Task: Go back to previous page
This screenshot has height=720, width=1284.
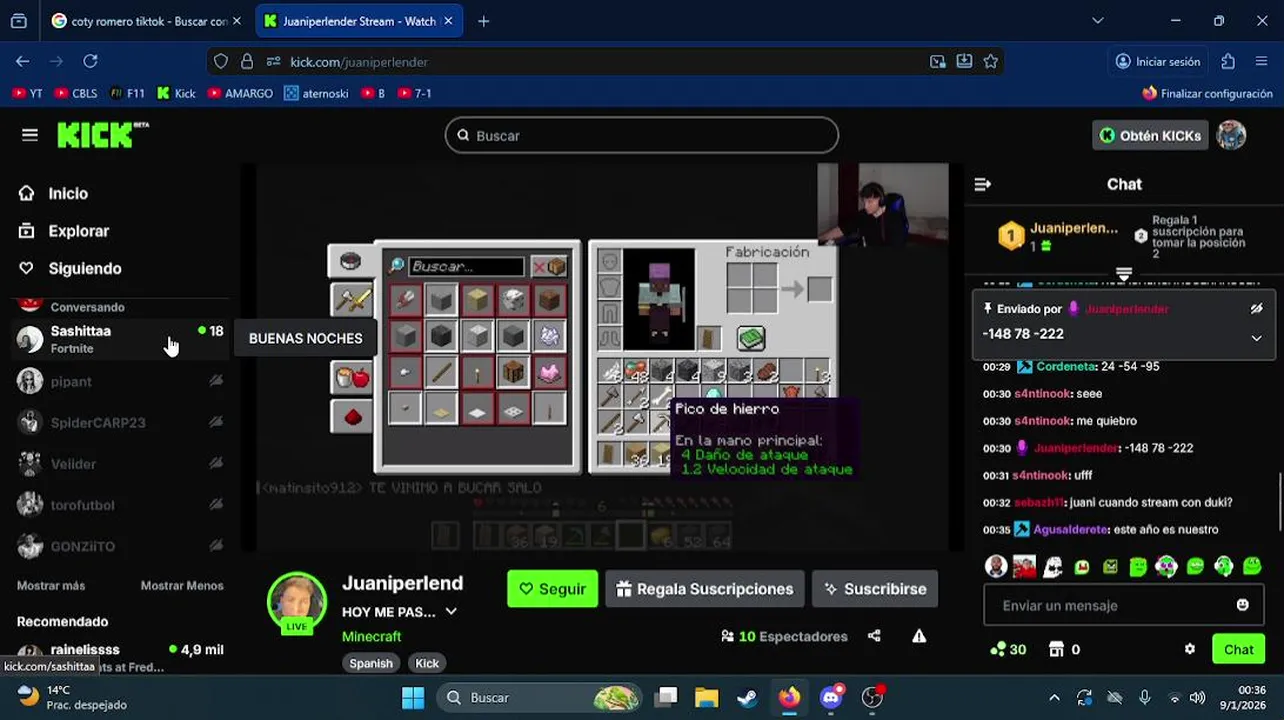Action: pos(22,61)
